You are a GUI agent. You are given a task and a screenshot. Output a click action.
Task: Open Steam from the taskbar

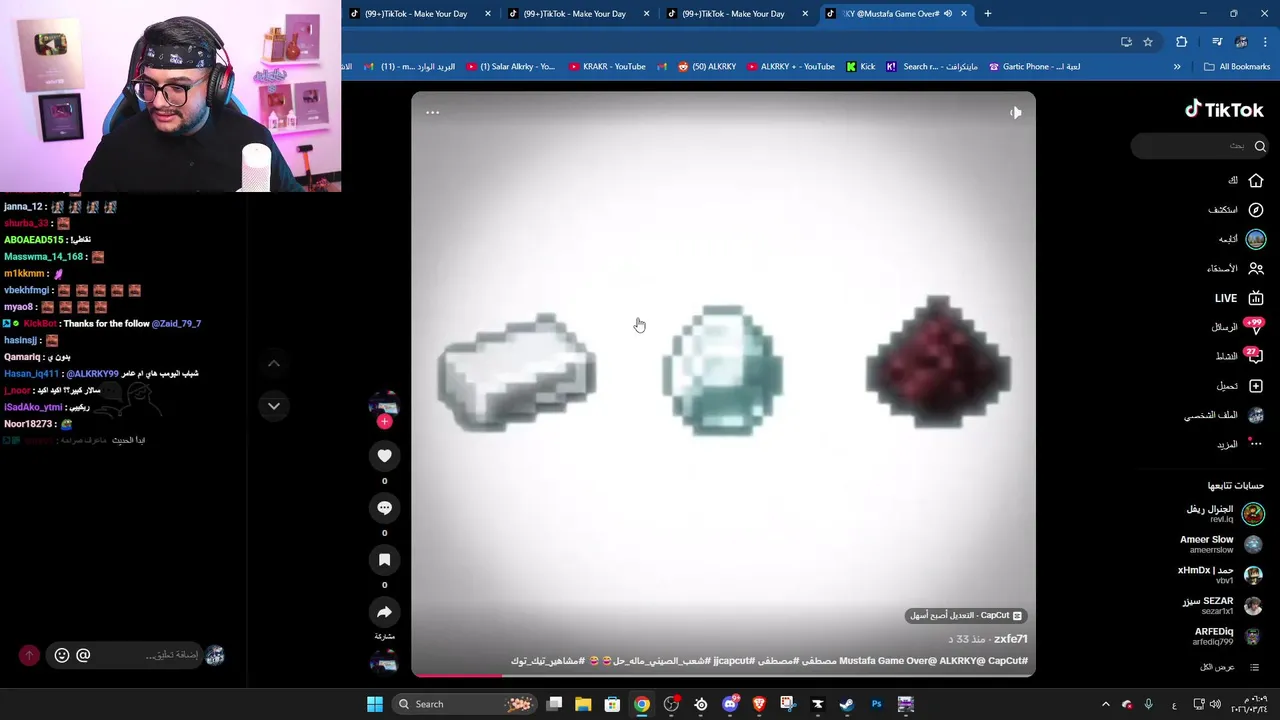[846, 704]
